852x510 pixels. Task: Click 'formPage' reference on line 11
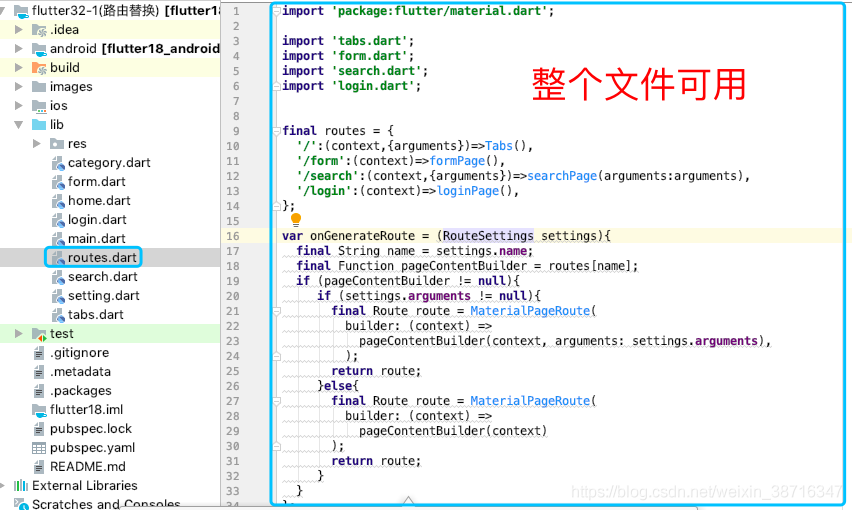click(x=457, y=161)
